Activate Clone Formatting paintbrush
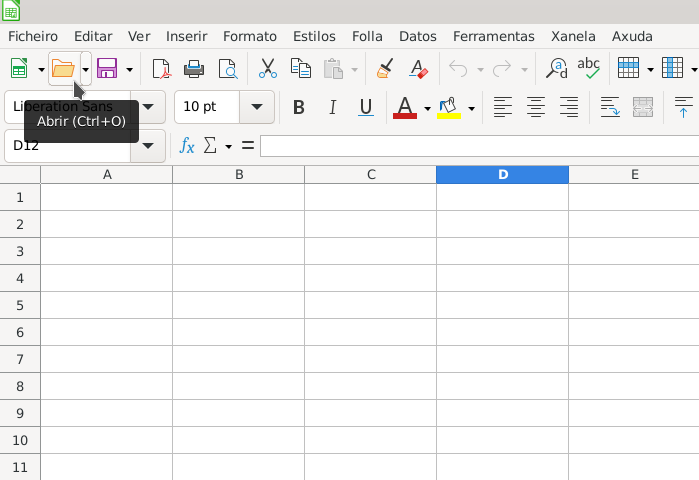Screen dimensions: 699x480 385,69
